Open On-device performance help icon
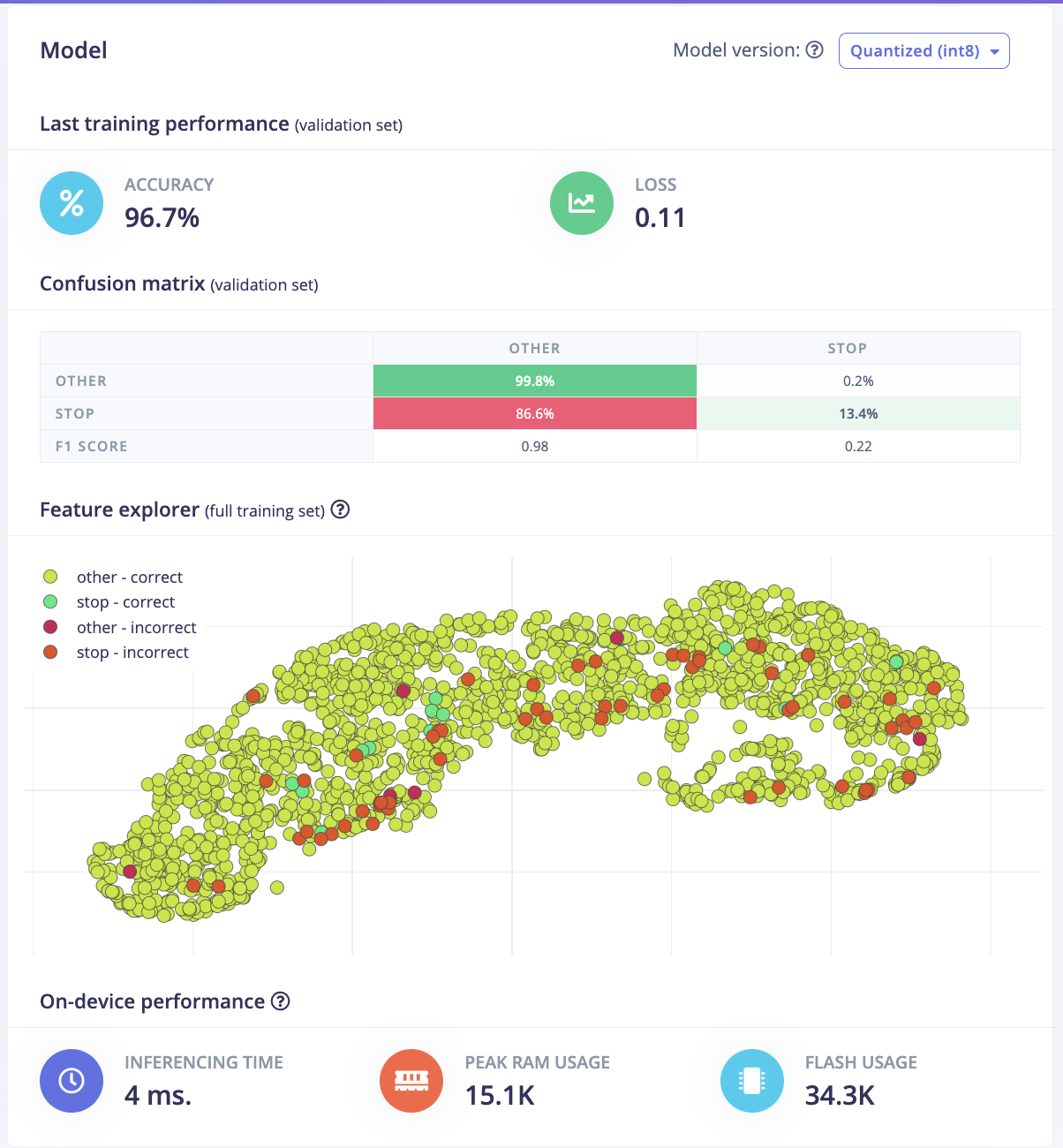Image resolution: width=1063 pixels, height=1148 pixels. pyautogui.click(x=280, y=1001)
